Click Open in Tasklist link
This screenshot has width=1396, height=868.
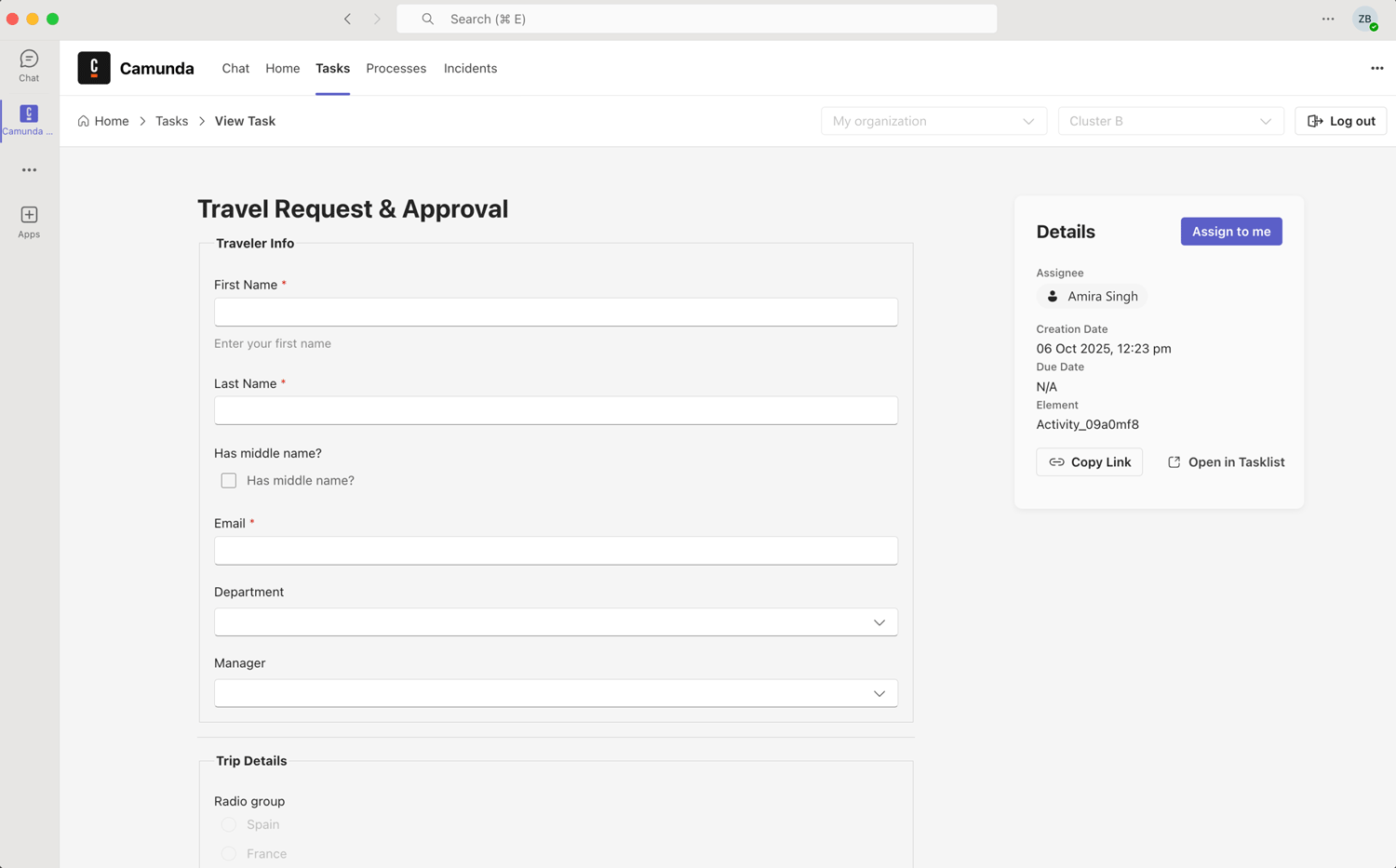(x=1226, y=462)
